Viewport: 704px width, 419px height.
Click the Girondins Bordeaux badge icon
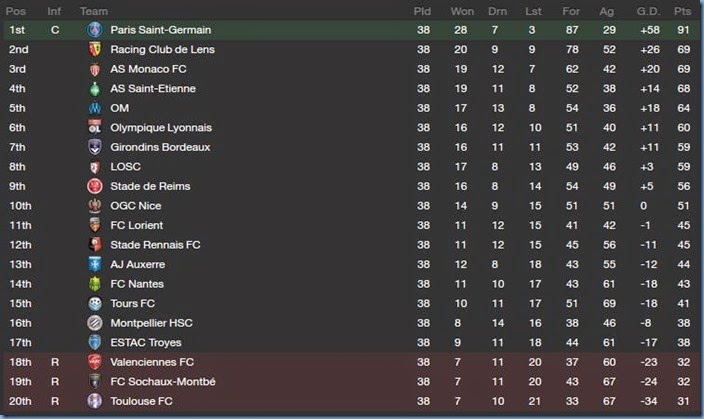[95, 147]
